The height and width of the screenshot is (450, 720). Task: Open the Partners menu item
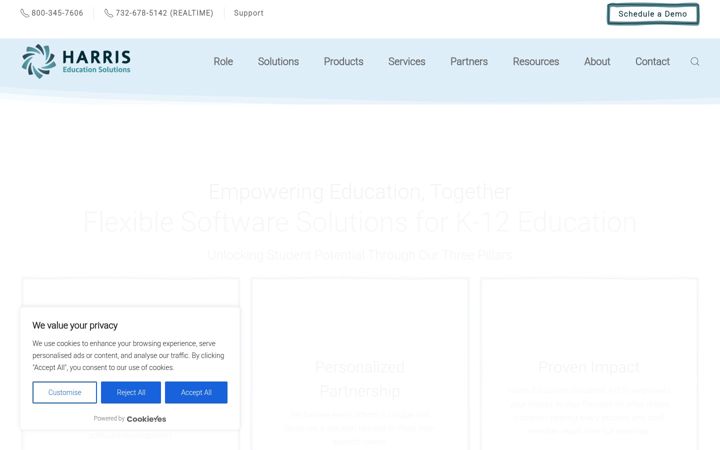tap(469, 62)
